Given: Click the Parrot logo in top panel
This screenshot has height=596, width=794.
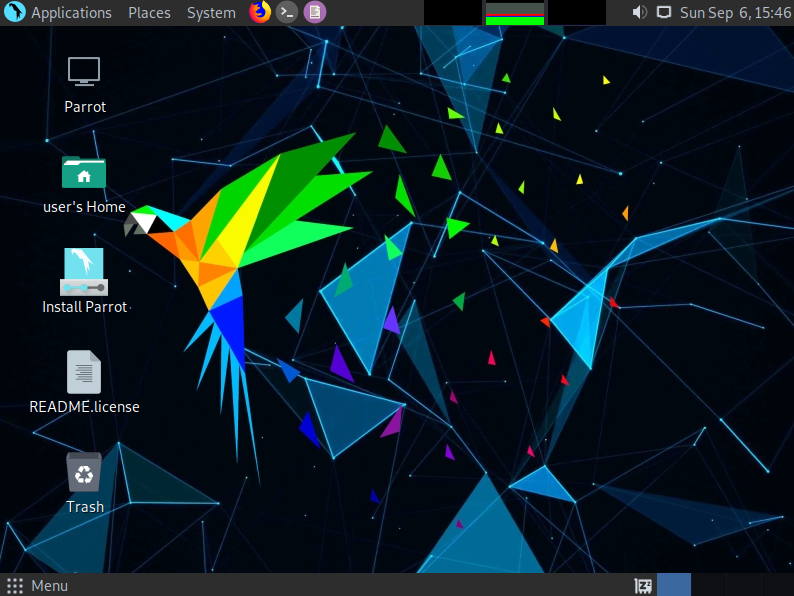Looking at the screenshot, I should [15, 12].
